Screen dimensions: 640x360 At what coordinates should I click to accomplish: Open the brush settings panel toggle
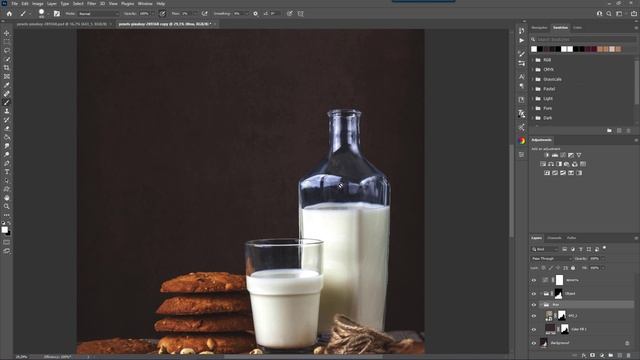(x=57, y=13)
